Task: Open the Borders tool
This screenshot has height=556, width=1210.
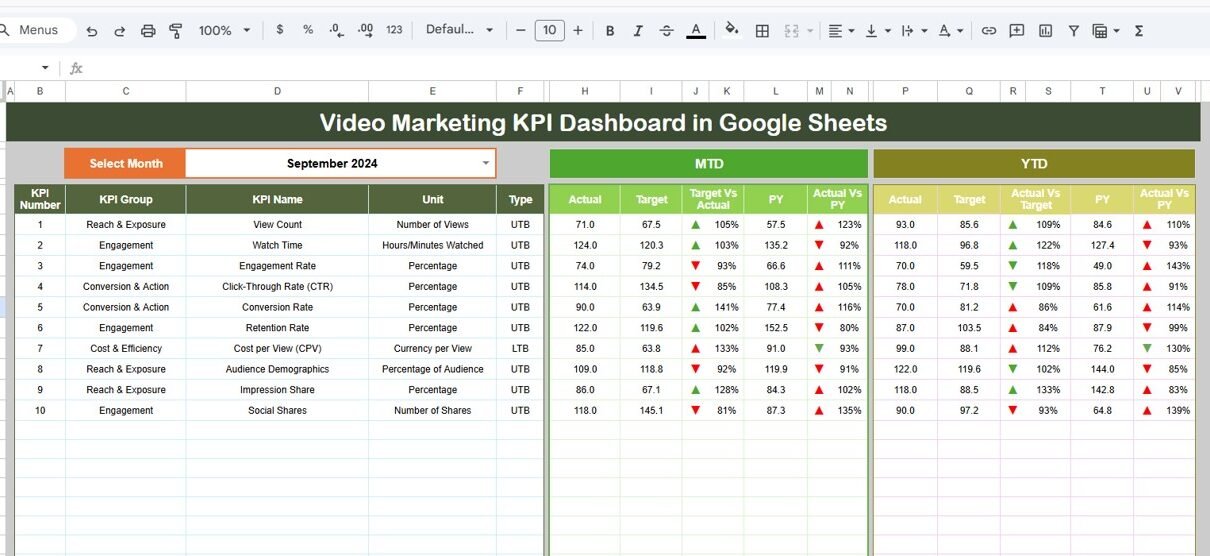Action: tap(762, 31)
